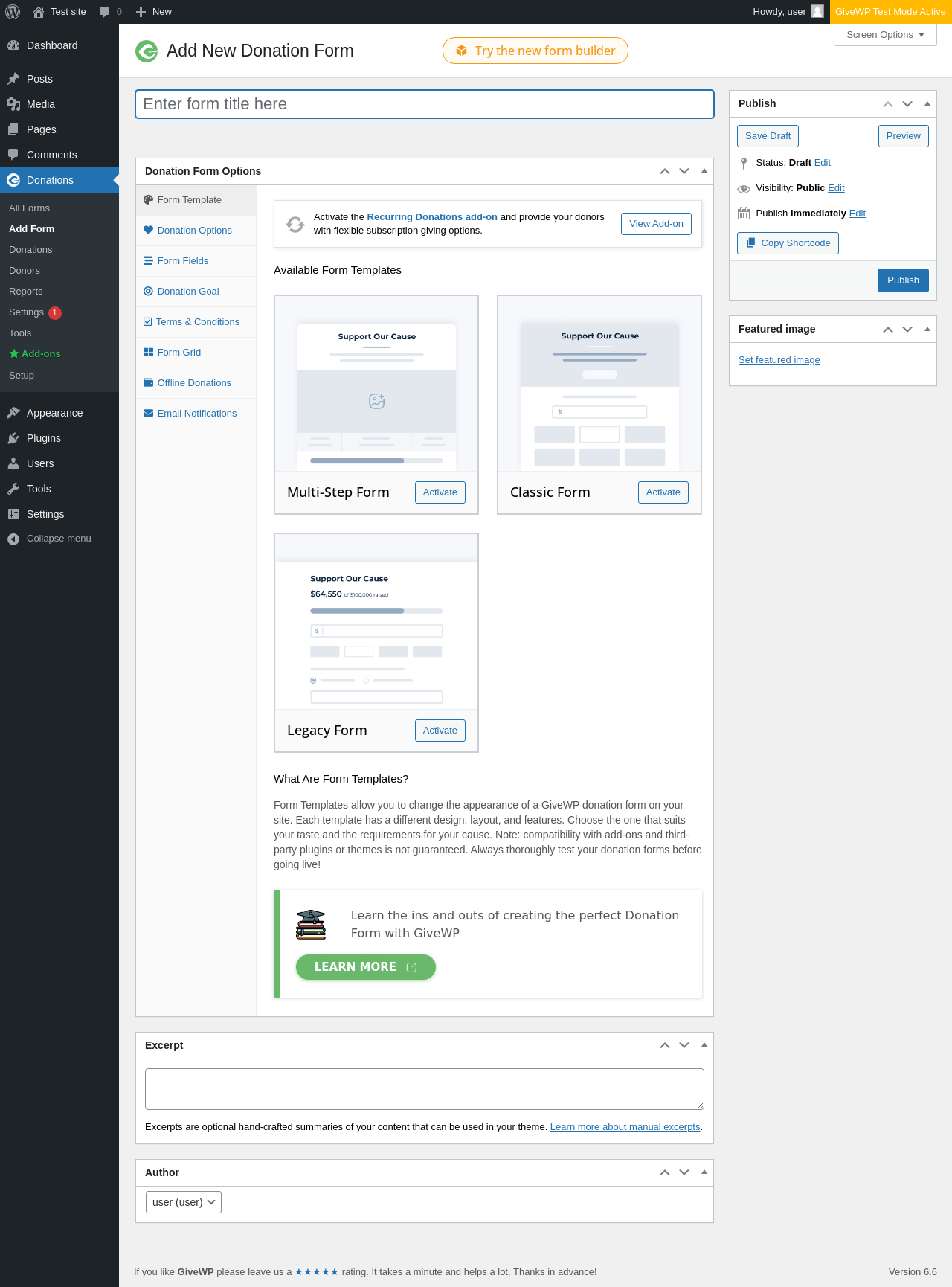Move Donation Form Options panel down
The height and width of the screenshot is (1287, 952).
684,171
